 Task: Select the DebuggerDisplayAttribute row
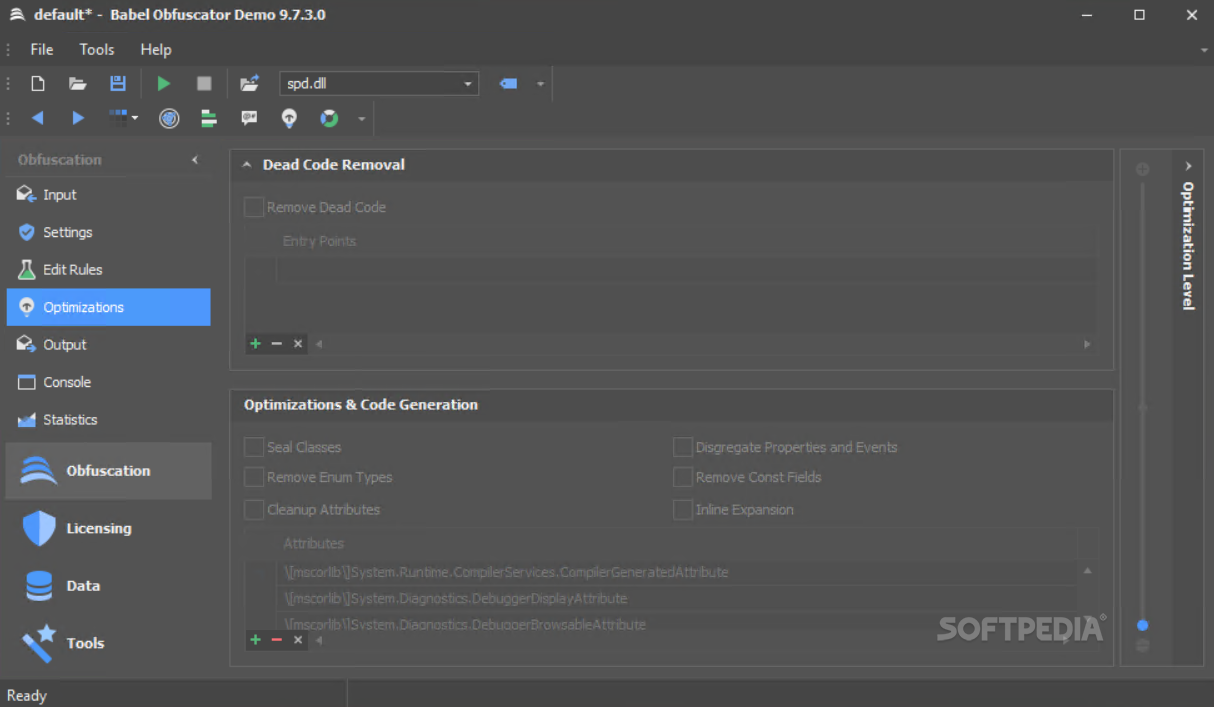pyautogui.click(x=678, y=598)
